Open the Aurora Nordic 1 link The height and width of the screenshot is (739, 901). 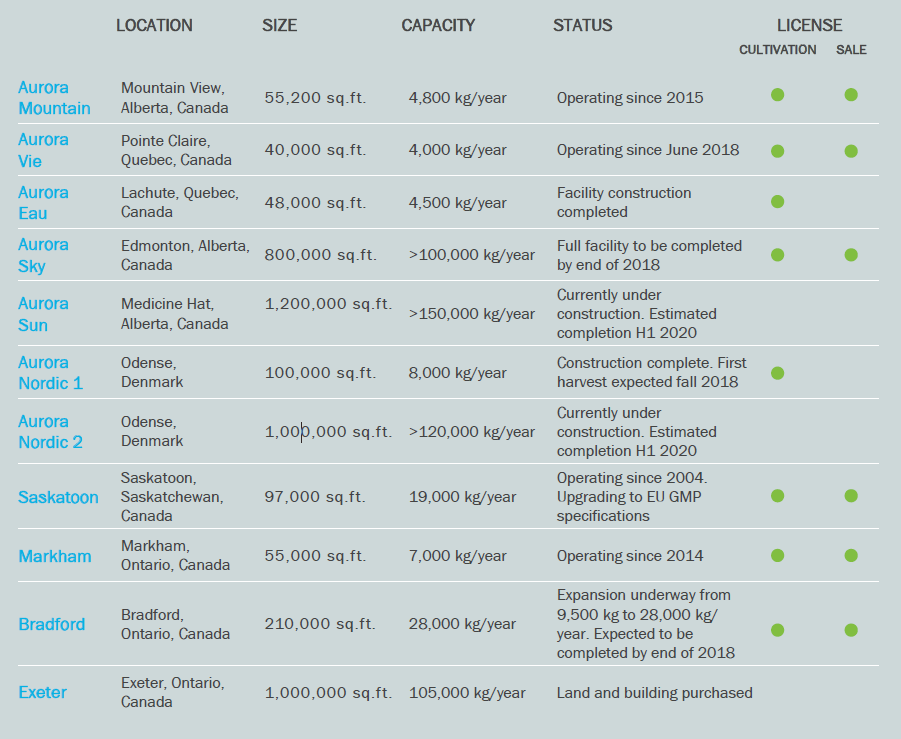tap(50, 373)
